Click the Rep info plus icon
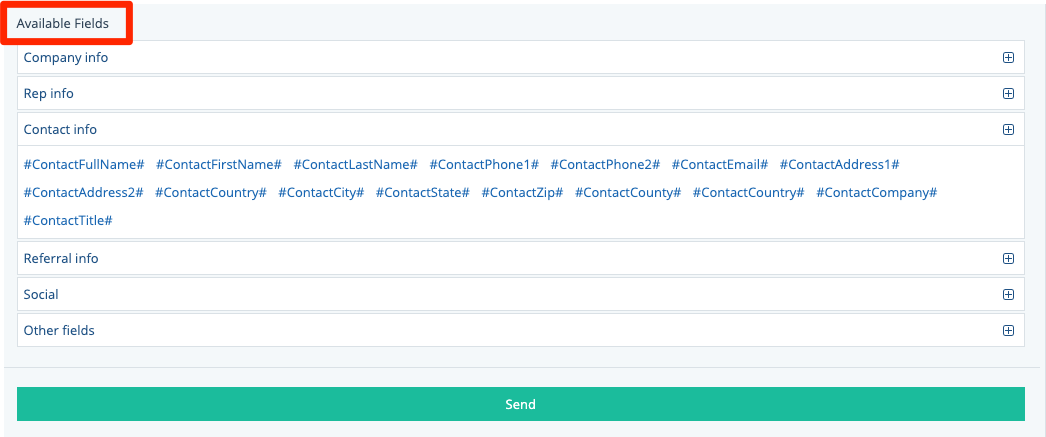 point(1008,94)
